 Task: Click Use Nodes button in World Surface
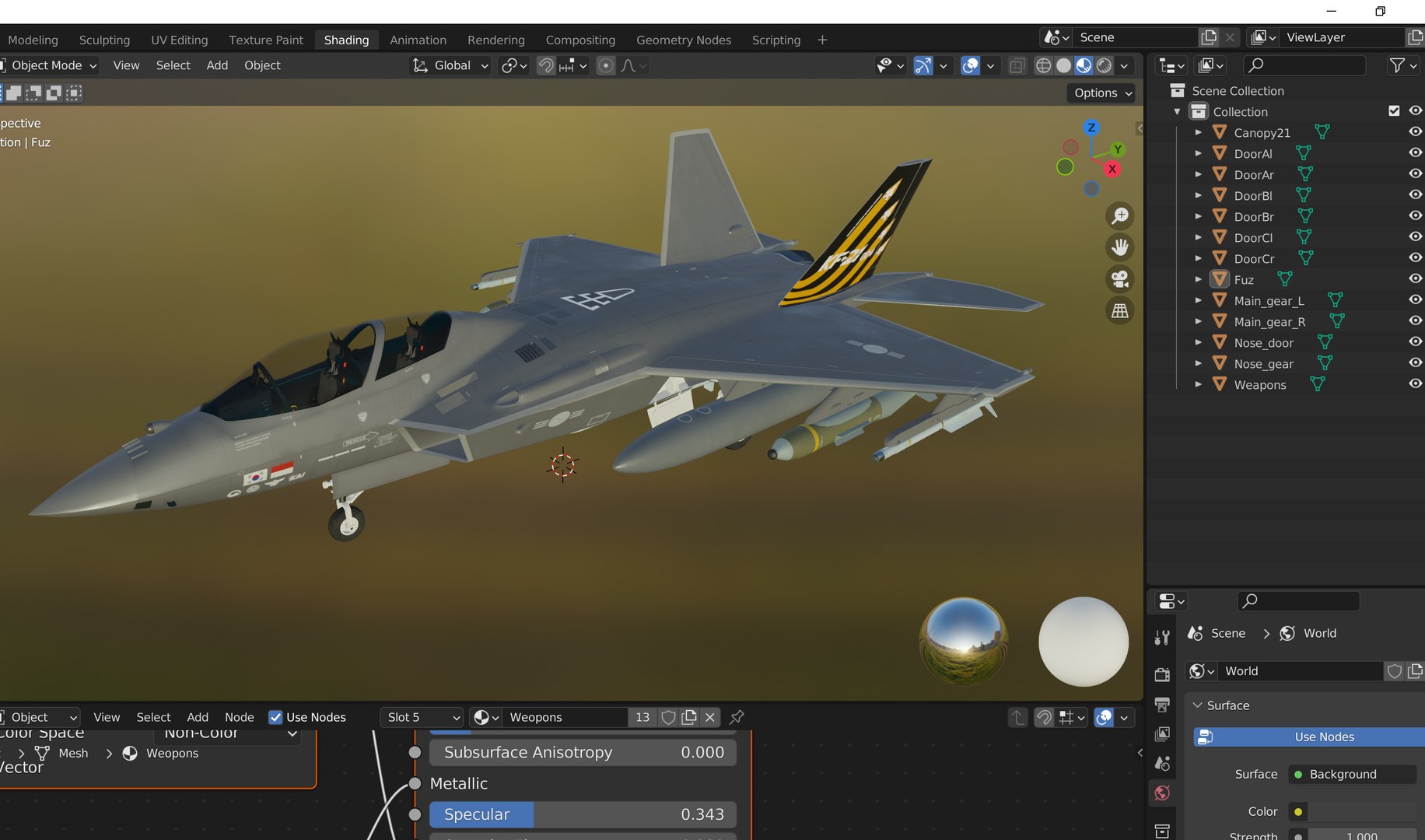pyautogui.click(x=1309, y=737)
